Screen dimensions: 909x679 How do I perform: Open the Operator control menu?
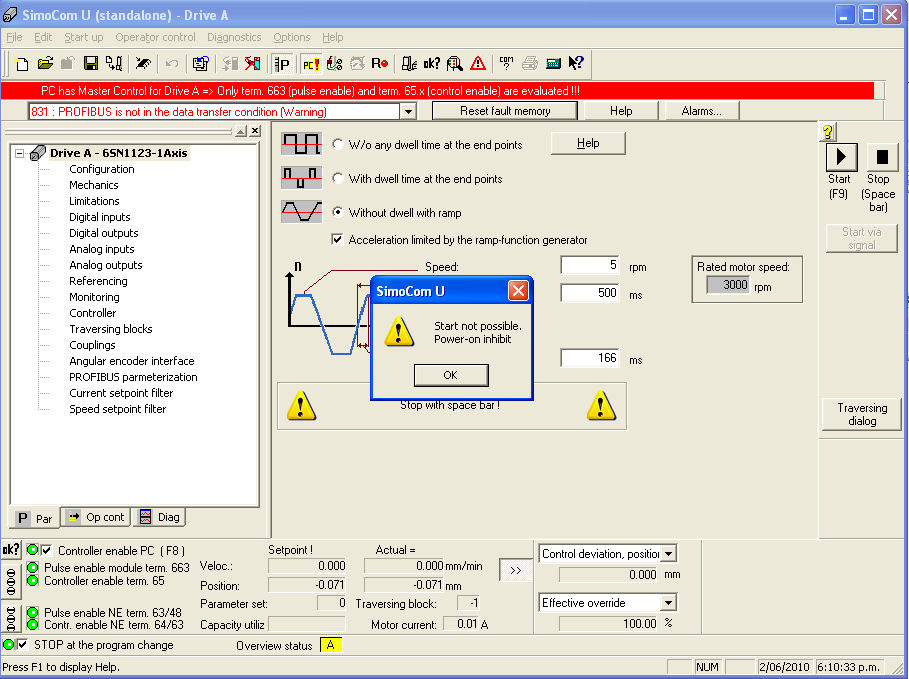point(155,37)
